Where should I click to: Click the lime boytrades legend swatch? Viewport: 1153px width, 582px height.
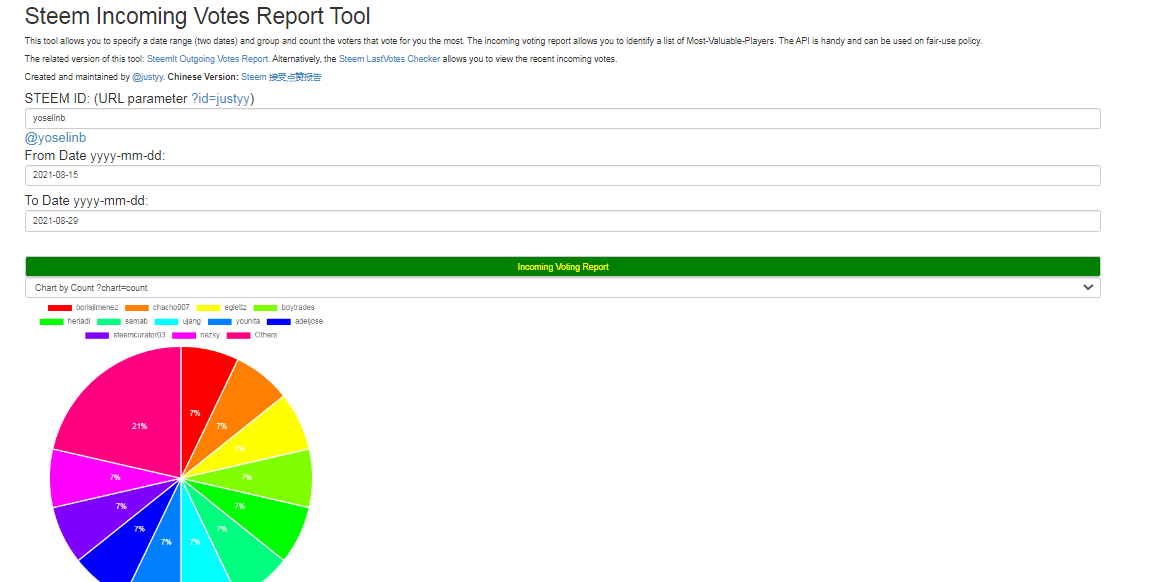coord(265,308)
